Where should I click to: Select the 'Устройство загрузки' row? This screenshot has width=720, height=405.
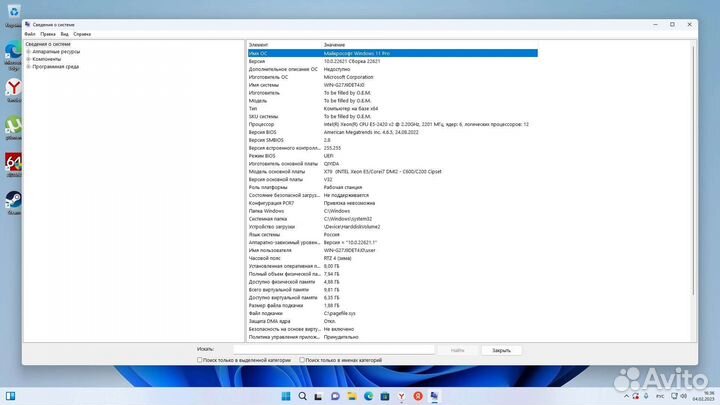pos(392,227)
